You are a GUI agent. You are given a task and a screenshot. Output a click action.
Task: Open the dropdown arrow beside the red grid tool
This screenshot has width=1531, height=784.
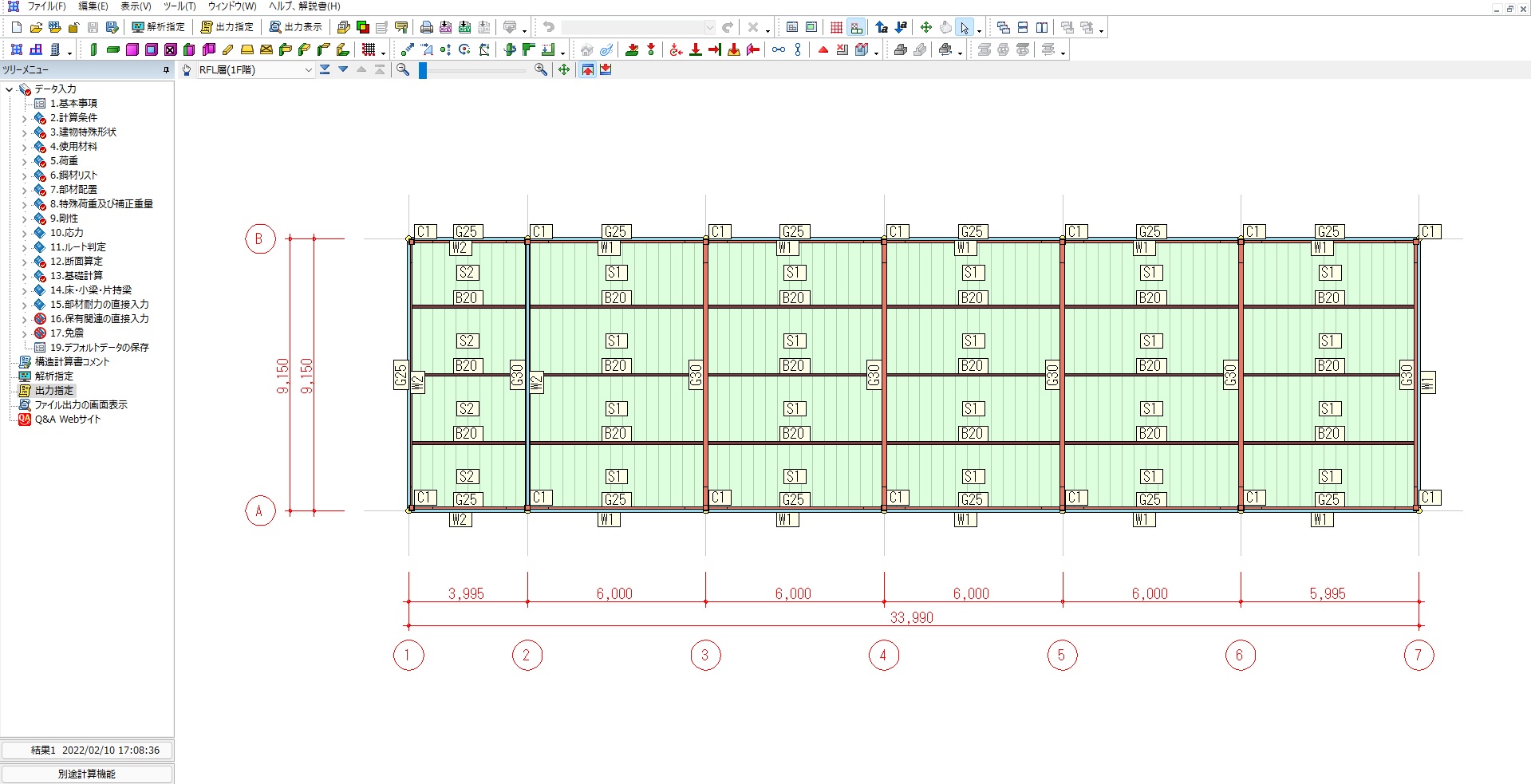(384, 52)
